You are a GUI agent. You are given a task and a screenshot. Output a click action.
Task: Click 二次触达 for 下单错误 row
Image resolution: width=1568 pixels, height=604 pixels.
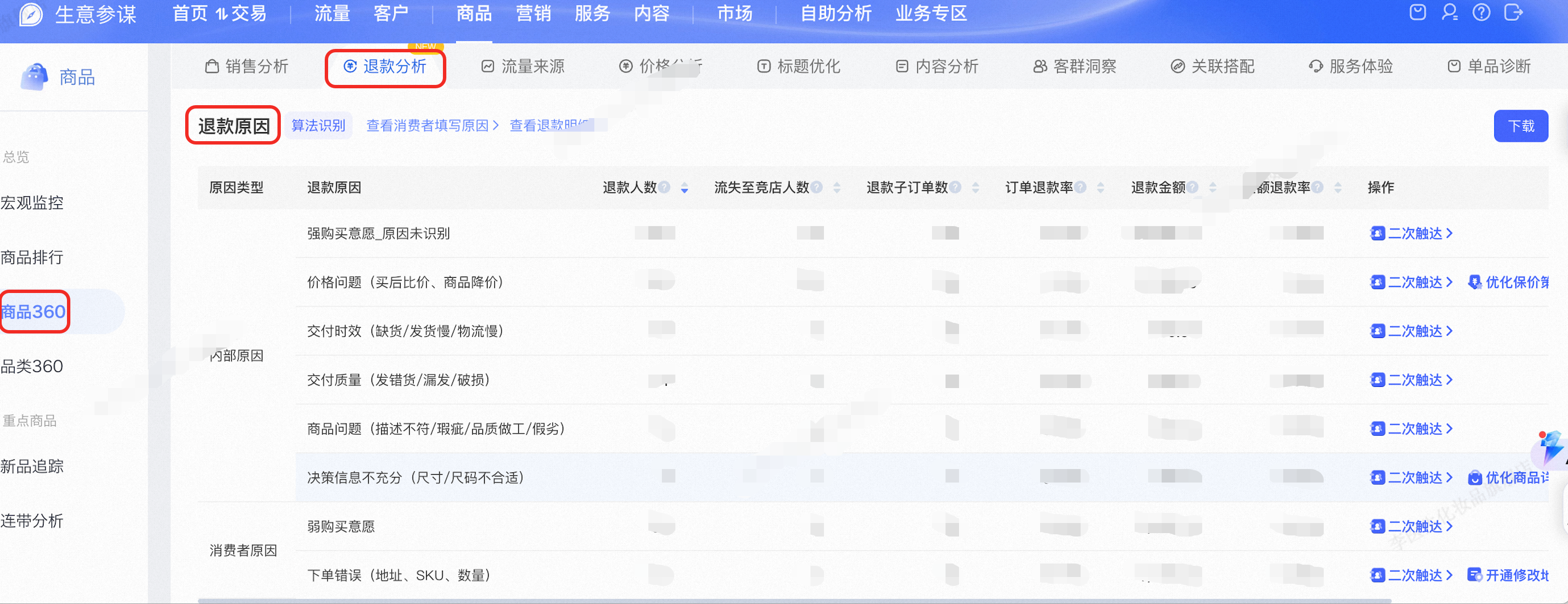click(1412, 575)
